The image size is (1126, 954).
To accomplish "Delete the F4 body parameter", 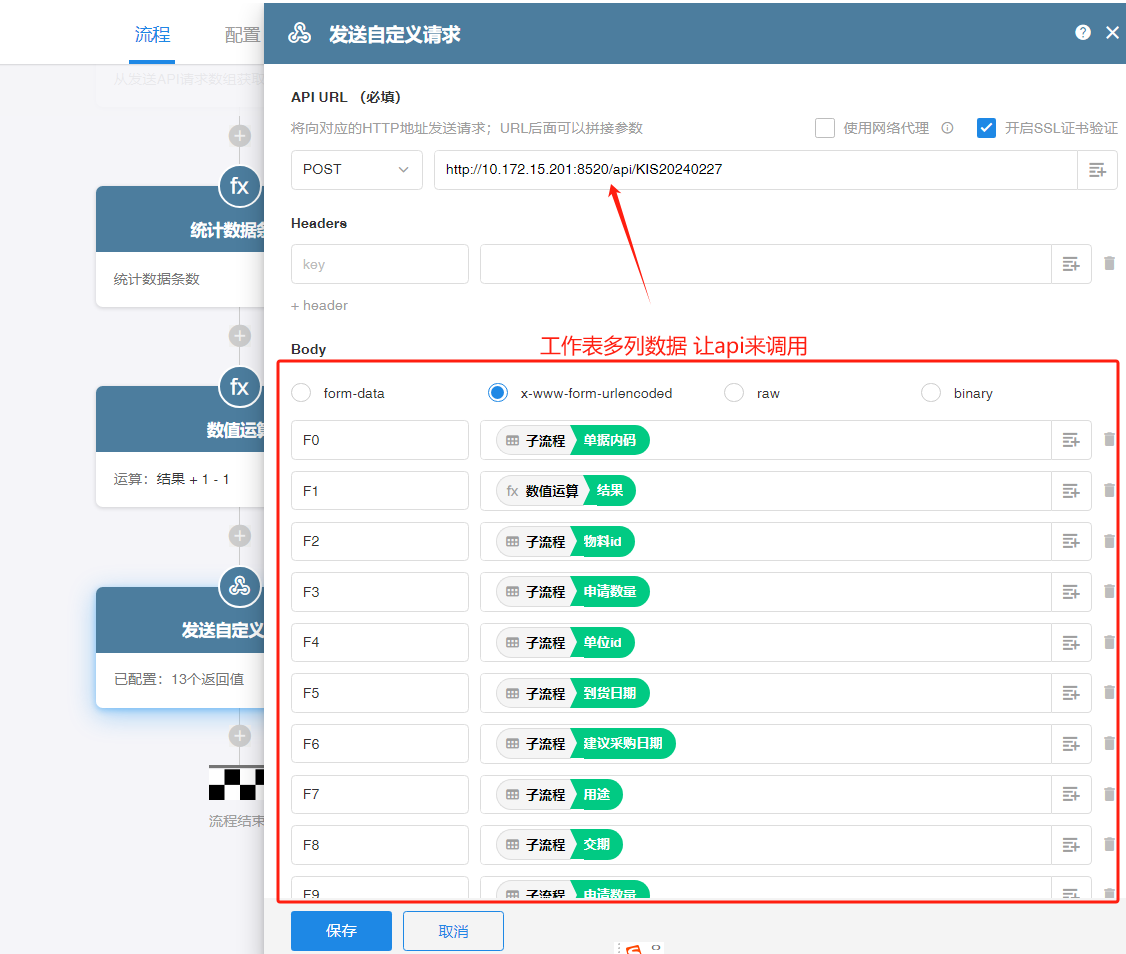I will pyautogui.click(x=1109, y=642).
